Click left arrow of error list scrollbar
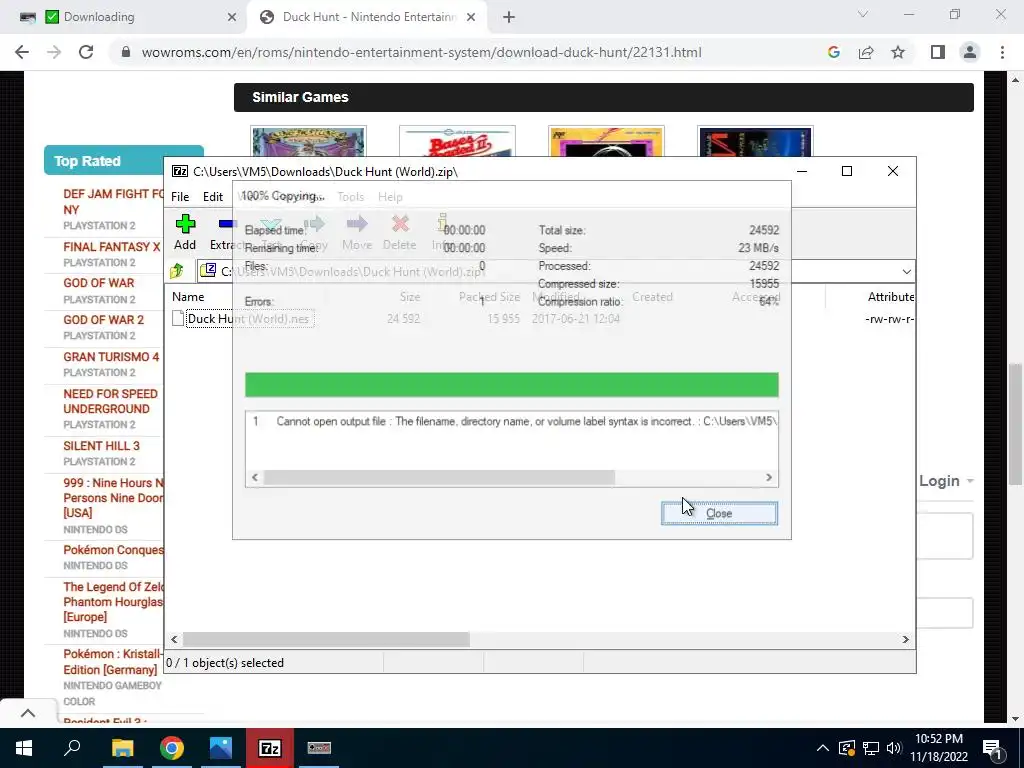The image size is (1024, 768). 255,477
